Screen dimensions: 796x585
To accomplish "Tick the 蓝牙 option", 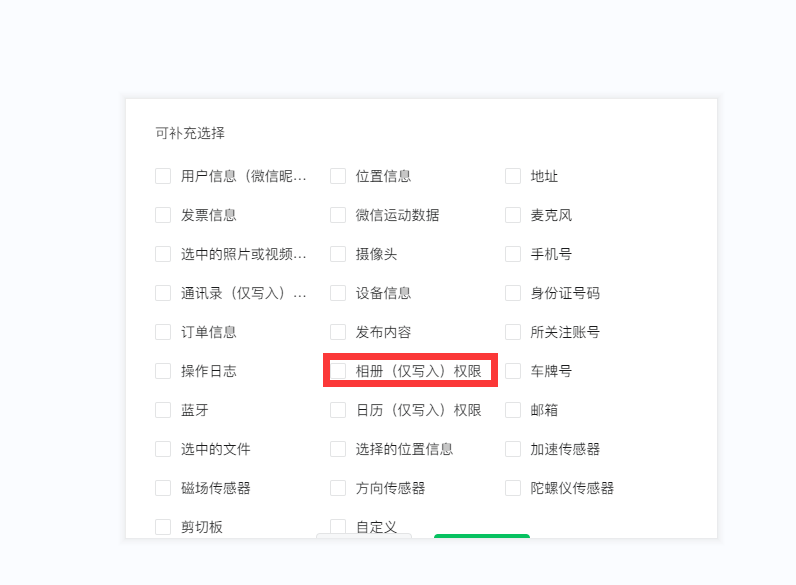I will coord(163,410).
